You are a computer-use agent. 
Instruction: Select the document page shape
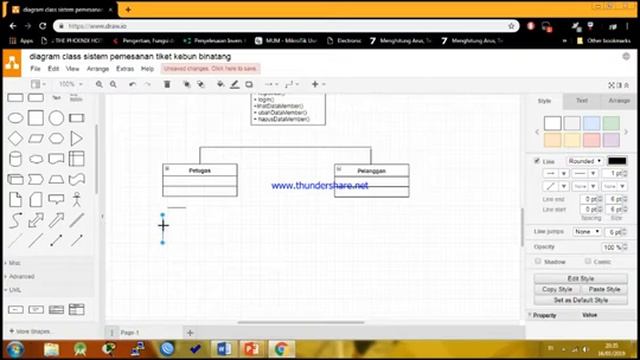click(16, 200)
